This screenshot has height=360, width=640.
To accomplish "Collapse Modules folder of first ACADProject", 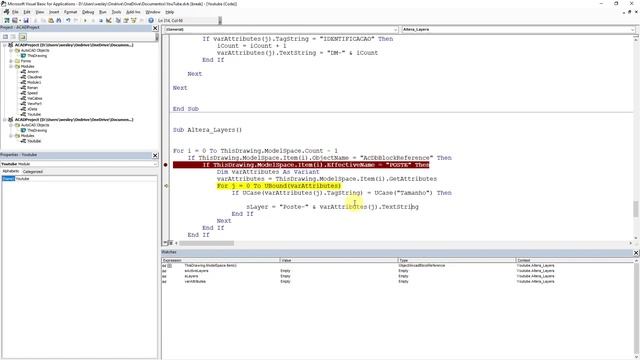I will click(11, 66).
